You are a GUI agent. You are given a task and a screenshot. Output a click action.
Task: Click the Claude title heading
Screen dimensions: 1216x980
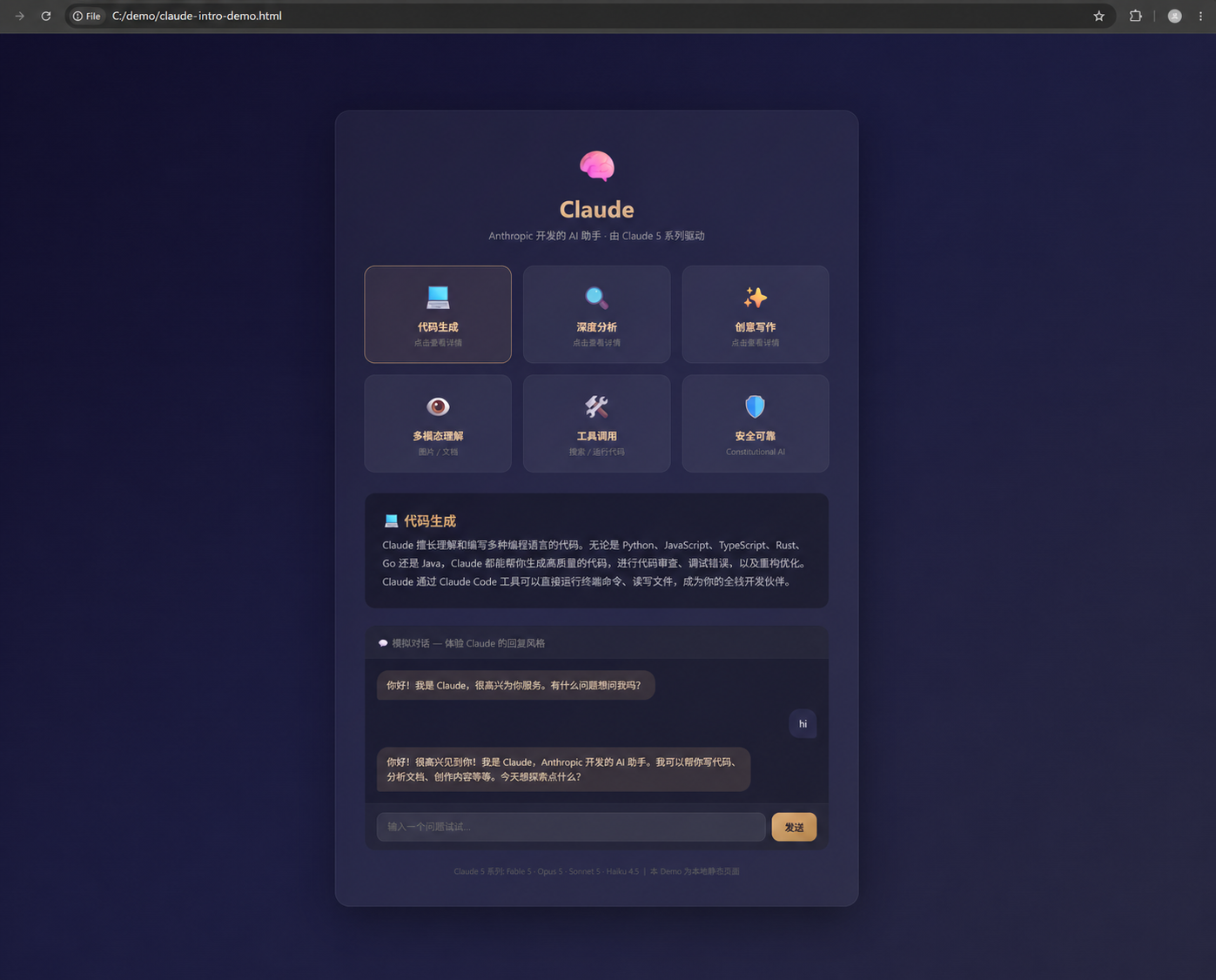(x=596, y=209)
